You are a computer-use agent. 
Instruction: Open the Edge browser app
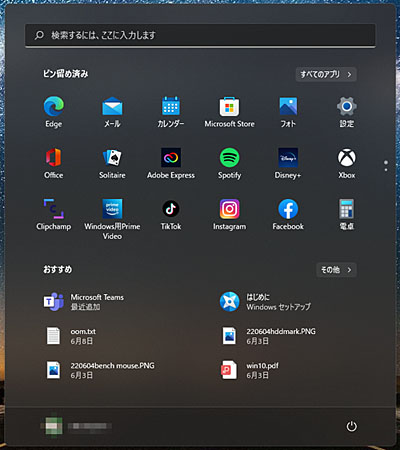click(54, 112)
